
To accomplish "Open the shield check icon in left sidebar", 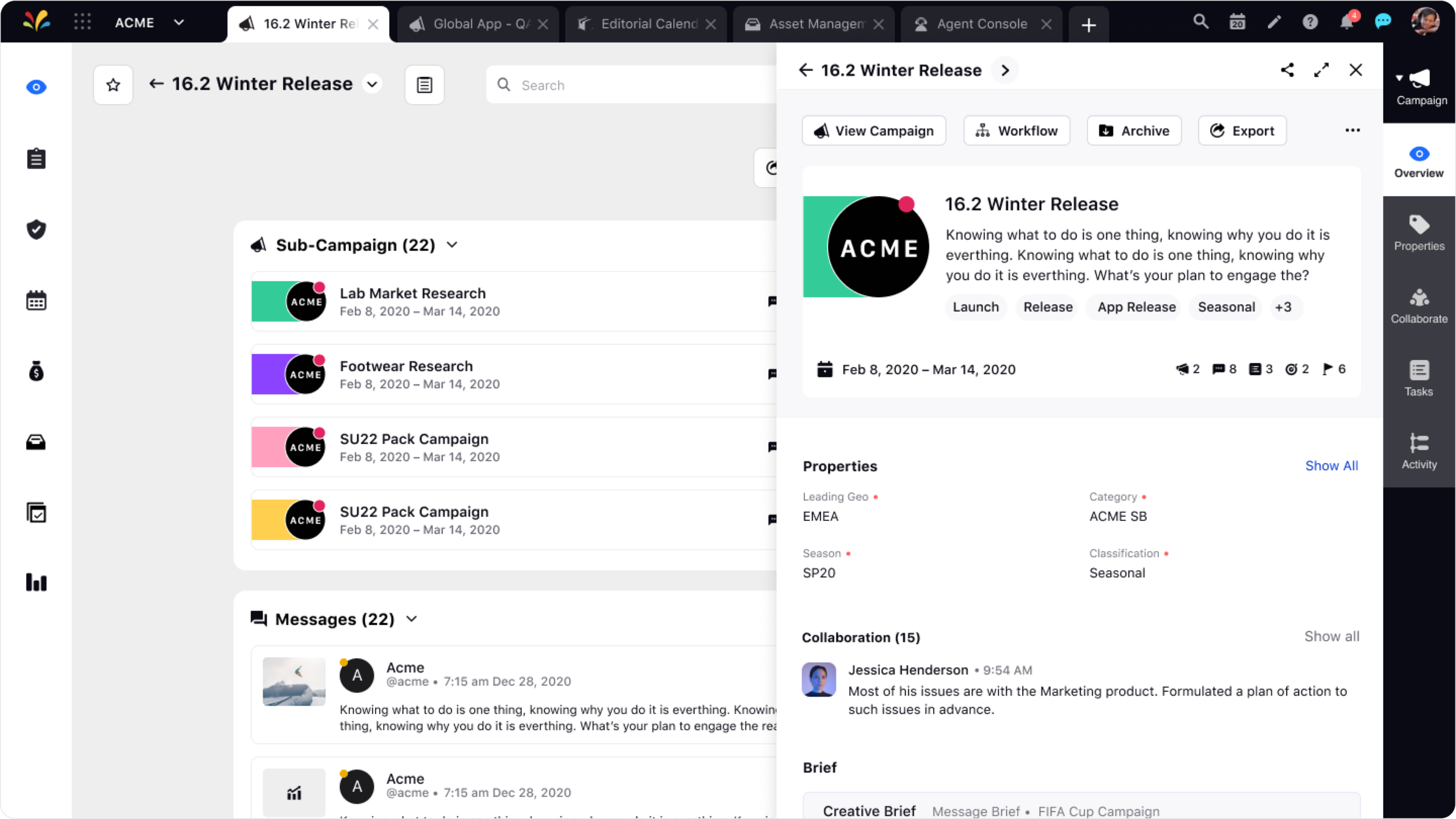I will tap(36, 230).
